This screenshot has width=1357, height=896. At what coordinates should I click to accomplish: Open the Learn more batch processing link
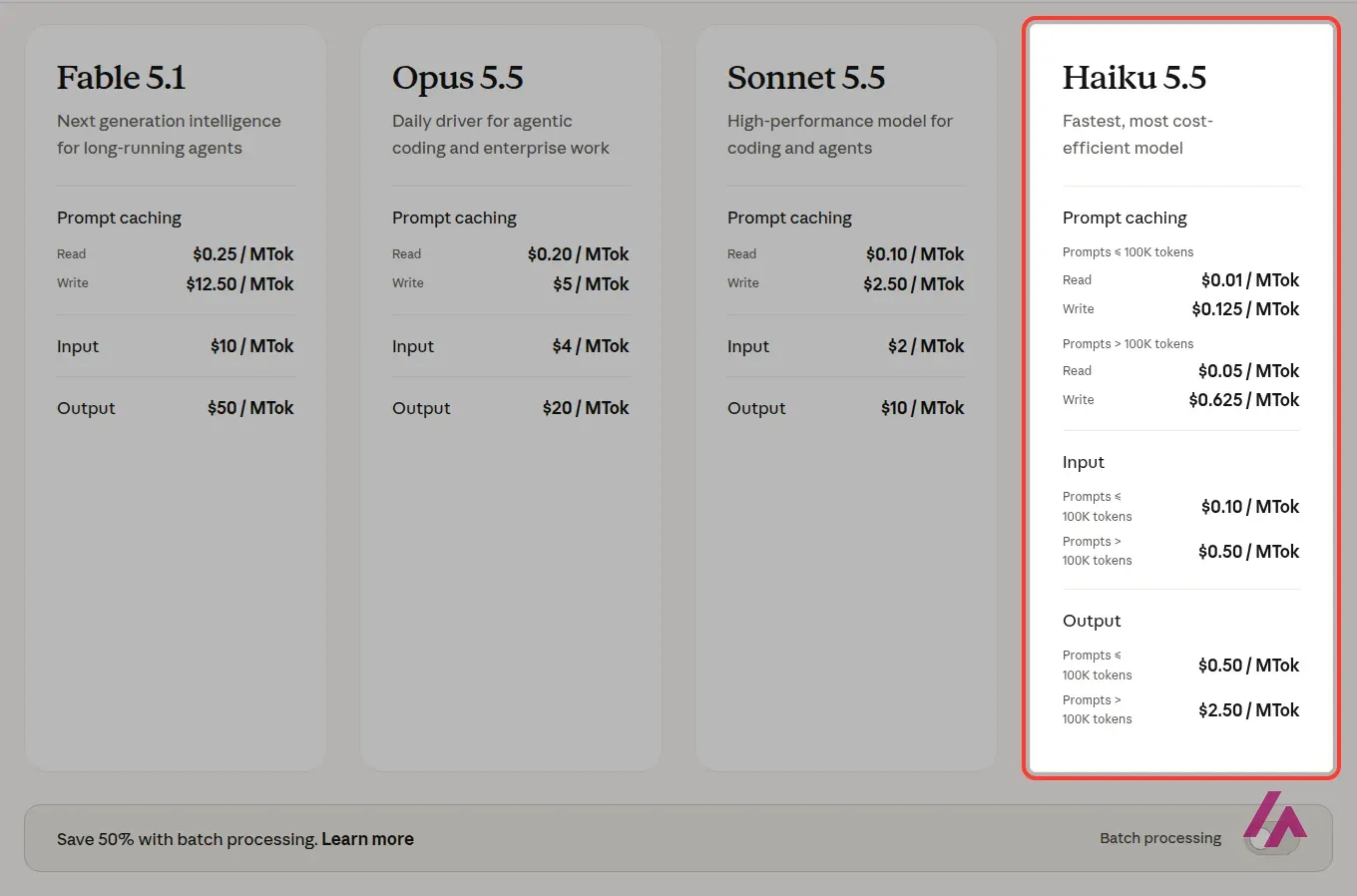[x=367, y=839]
